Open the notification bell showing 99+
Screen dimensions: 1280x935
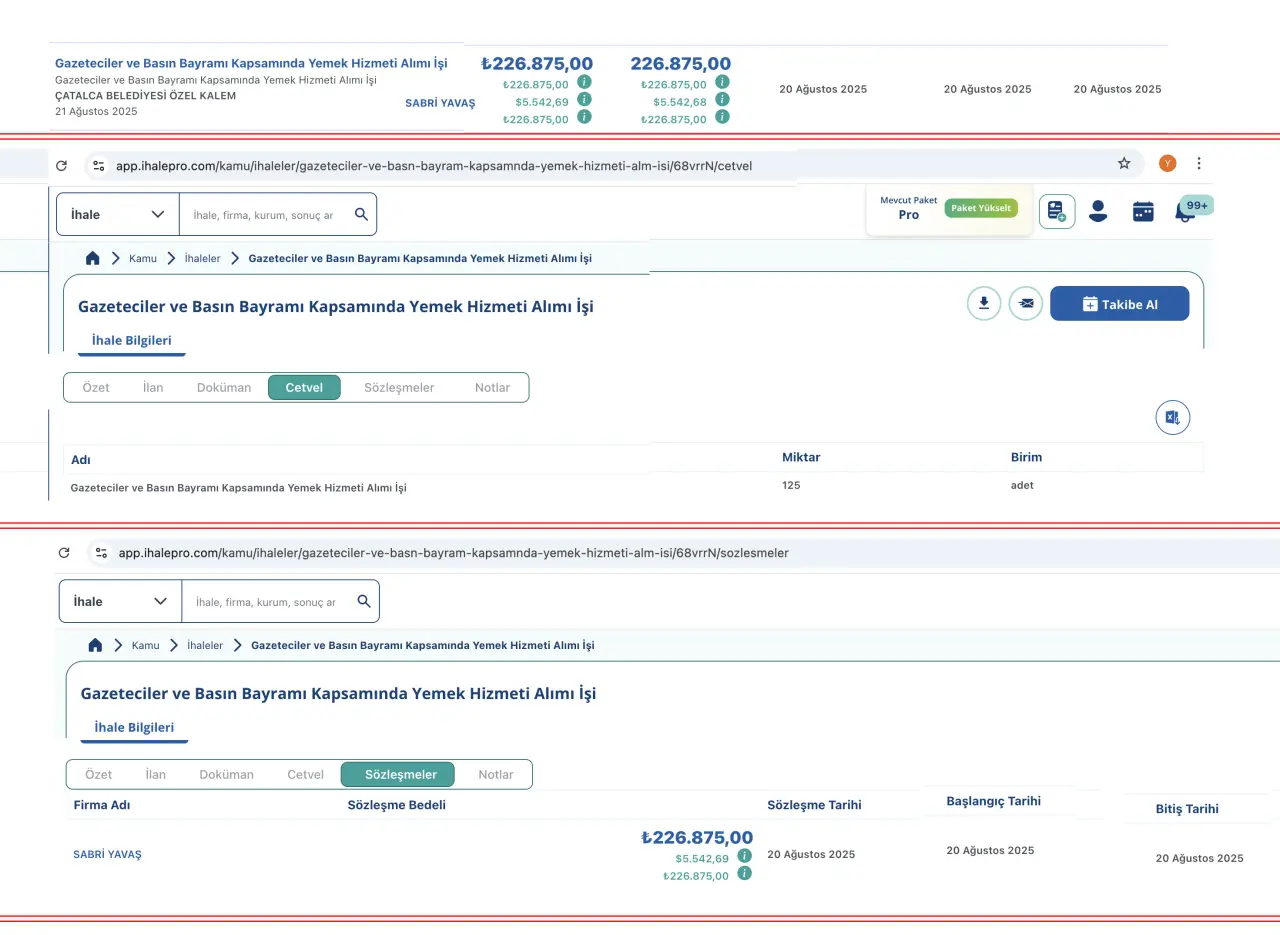click(x=1186, y=211)
